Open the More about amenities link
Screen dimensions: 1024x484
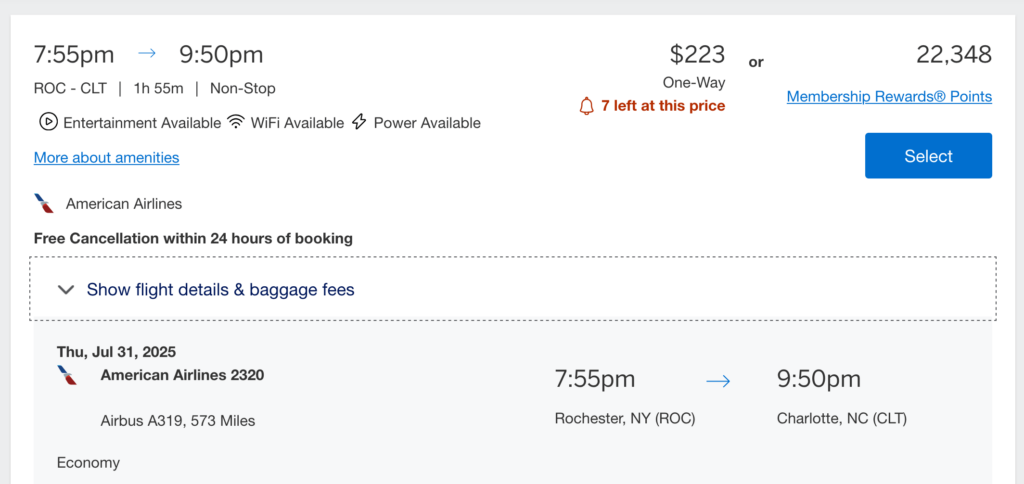(106, 157)
